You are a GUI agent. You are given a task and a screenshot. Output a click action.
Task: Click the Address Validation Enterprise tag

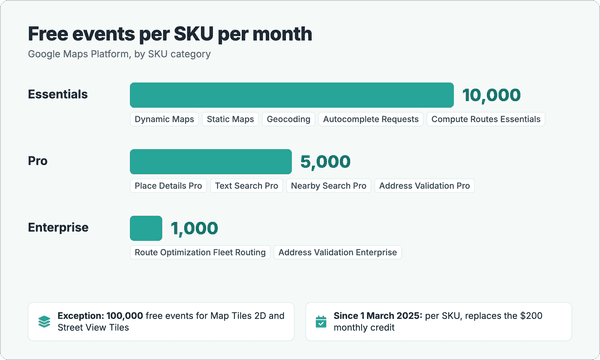point(338,252)
